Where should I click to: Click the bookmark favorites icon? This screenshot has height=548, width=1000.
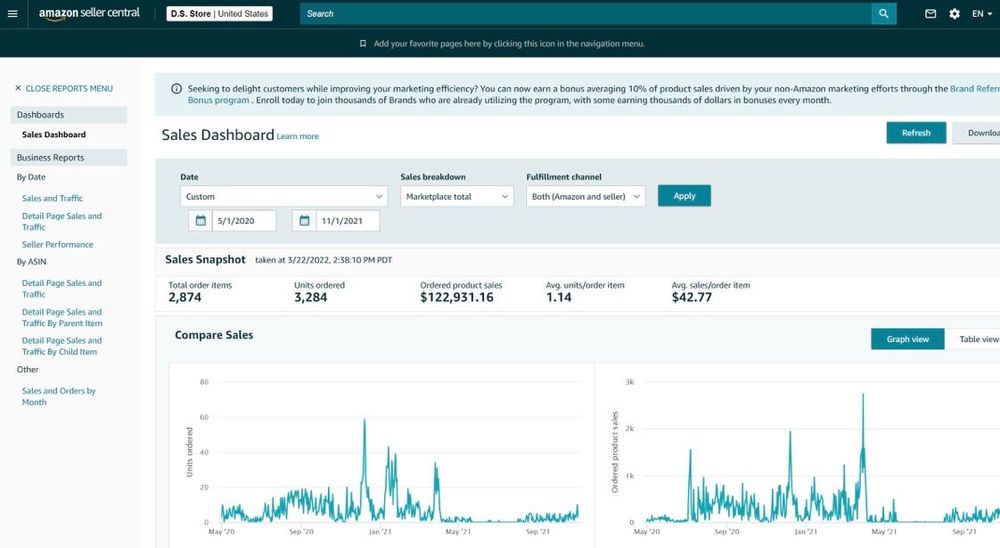click(x=363, y=44)
